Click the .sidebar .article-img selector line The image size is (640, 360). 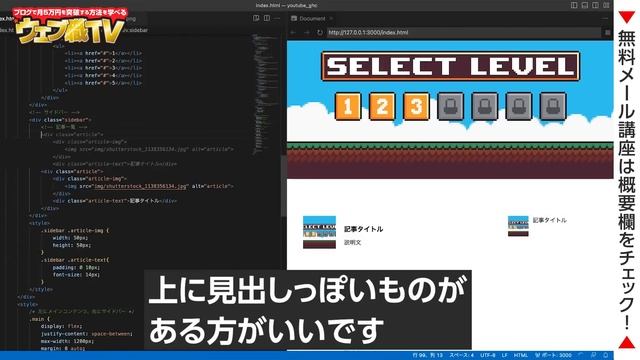coord(75,230)
